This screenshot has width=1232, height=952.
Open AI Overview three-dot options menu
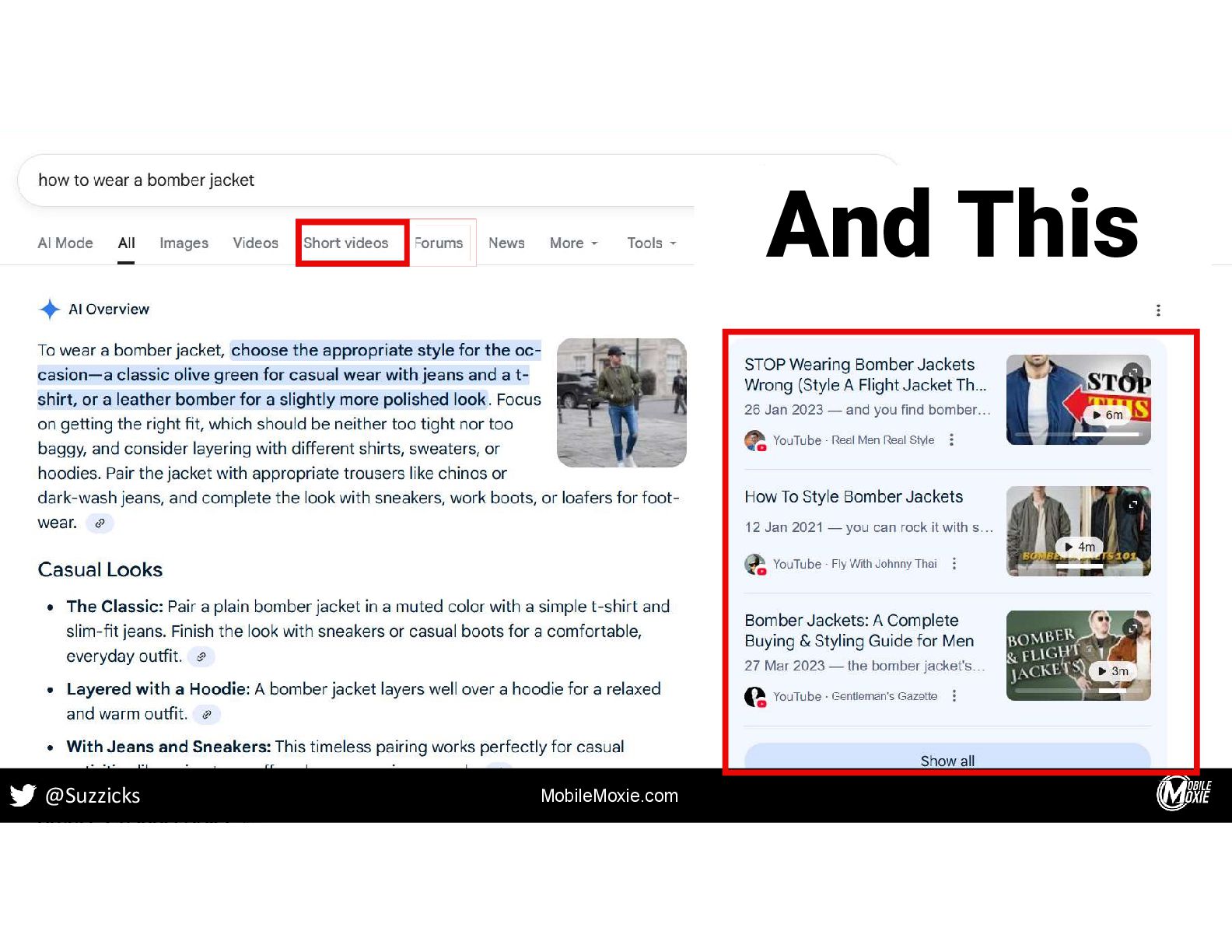pyautogui.click(x=1158, y=310)
